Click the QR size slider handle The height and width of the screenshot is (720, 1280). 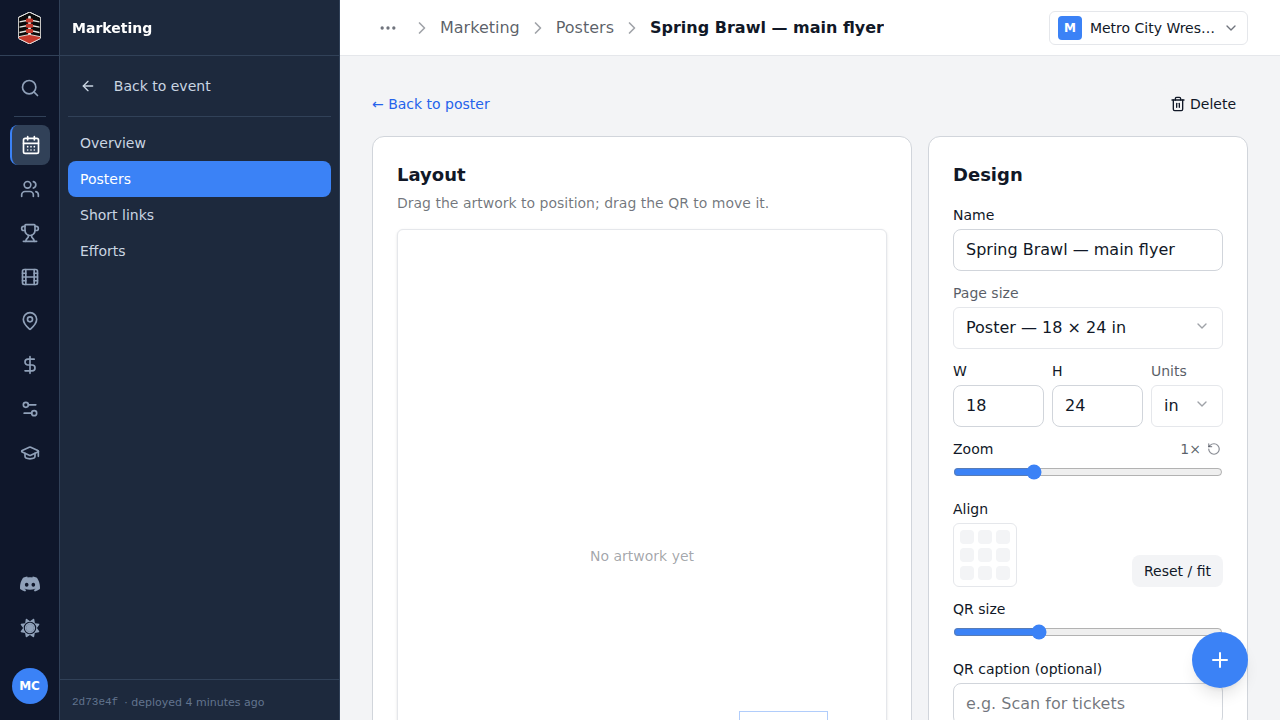(1039, 632)
